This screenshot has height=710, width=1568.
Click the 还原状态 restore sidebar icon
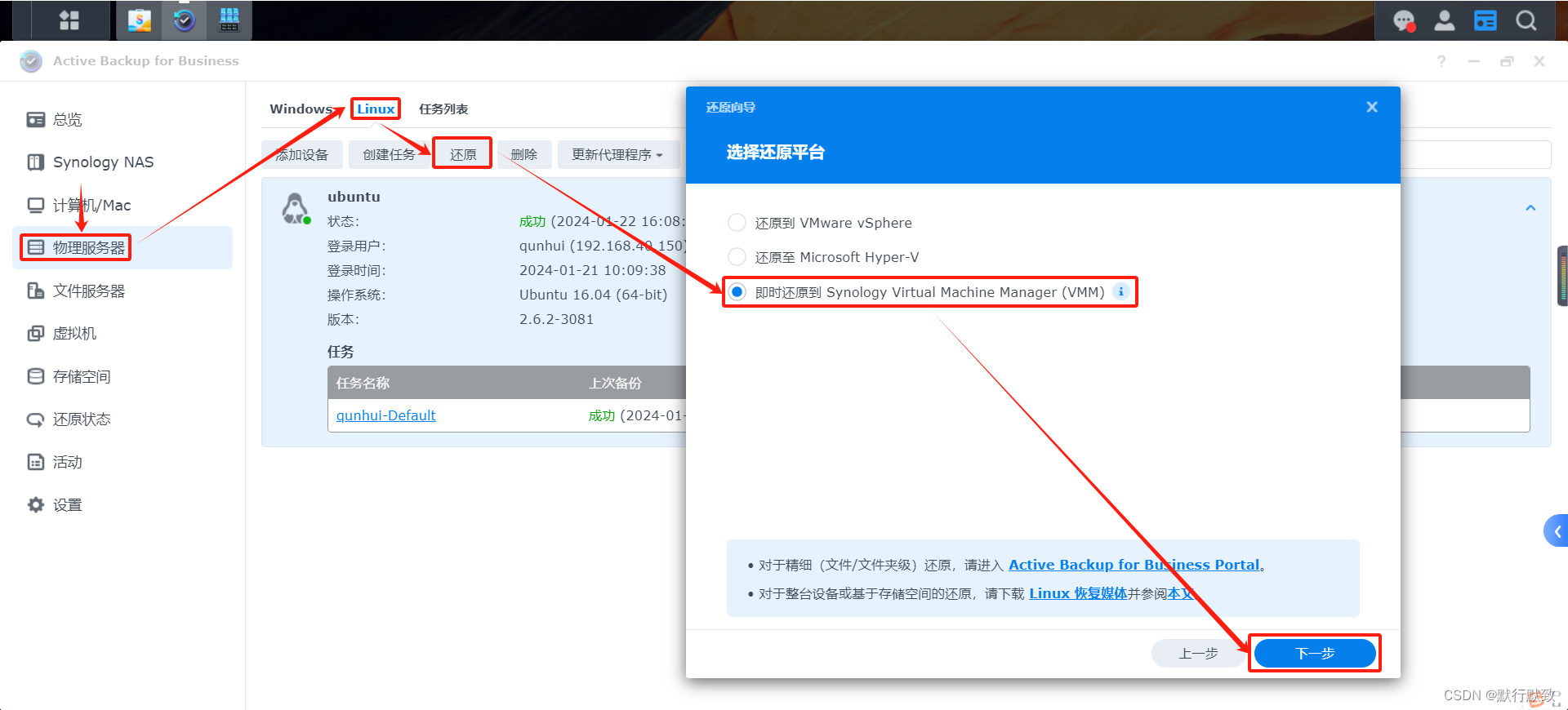tap(36, 419)
